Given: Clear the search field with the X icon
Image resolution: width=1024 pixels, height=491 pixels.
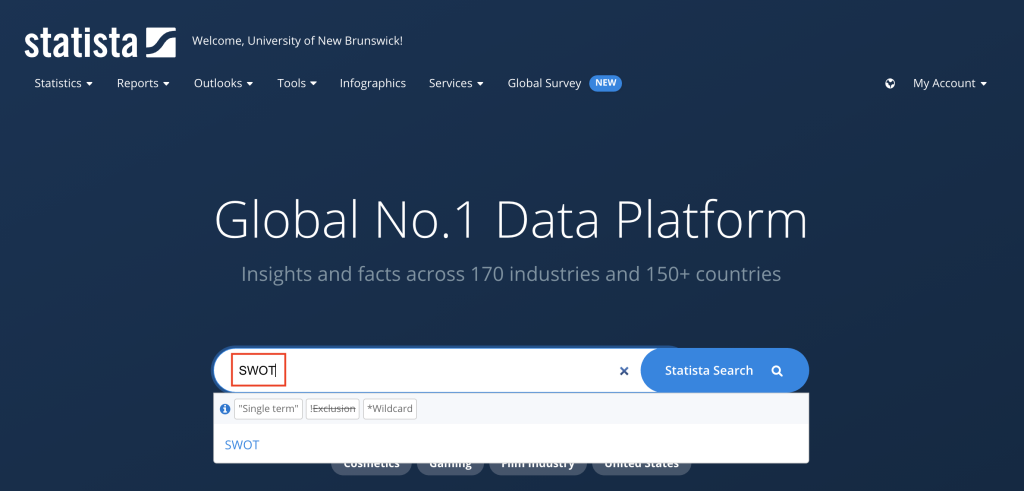Looking at the screenshot, I should coord(624,371).
